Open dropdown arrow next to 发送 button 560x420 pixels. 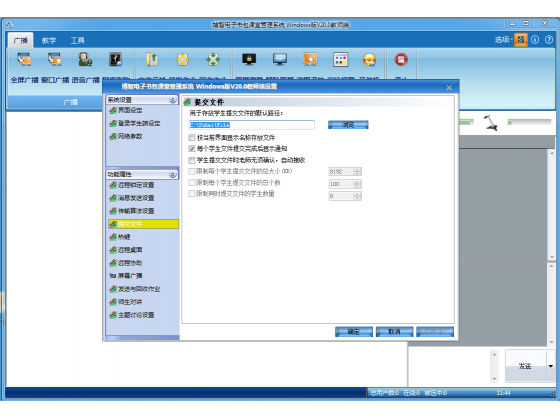(550, 366)
